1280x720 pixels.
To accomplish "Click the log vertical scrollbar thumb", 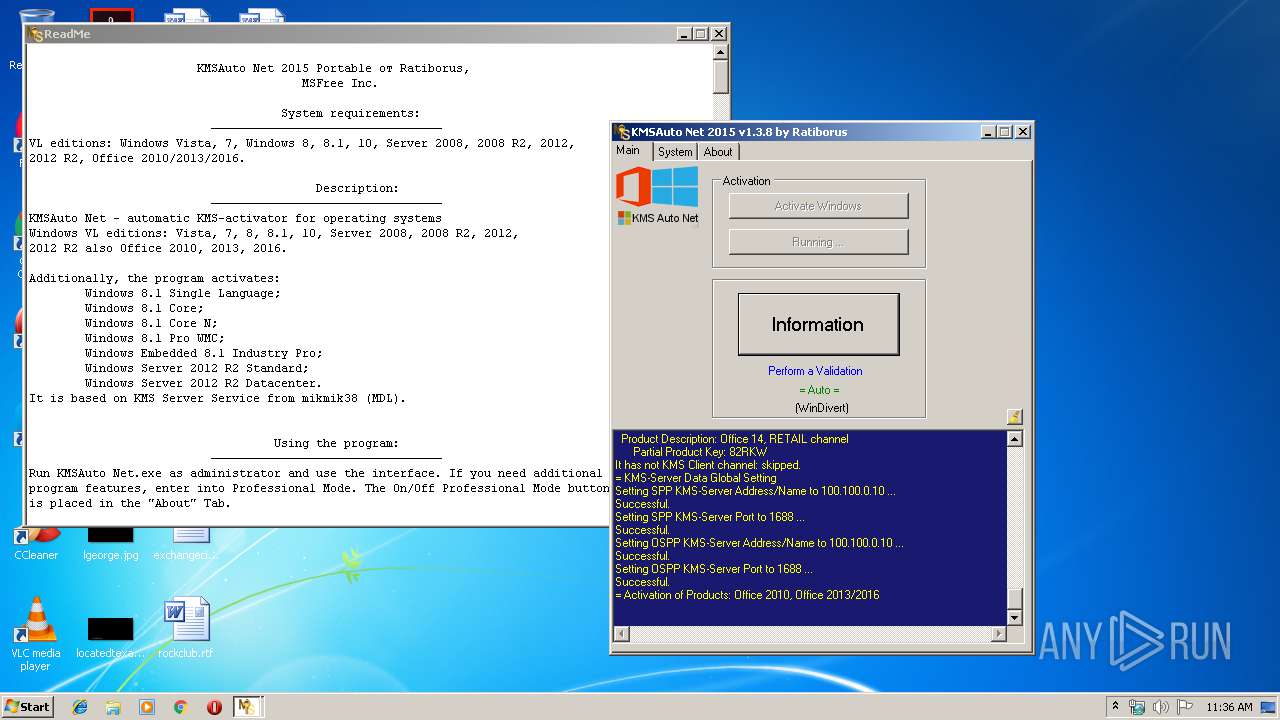I will click(x=1015, y=599).
